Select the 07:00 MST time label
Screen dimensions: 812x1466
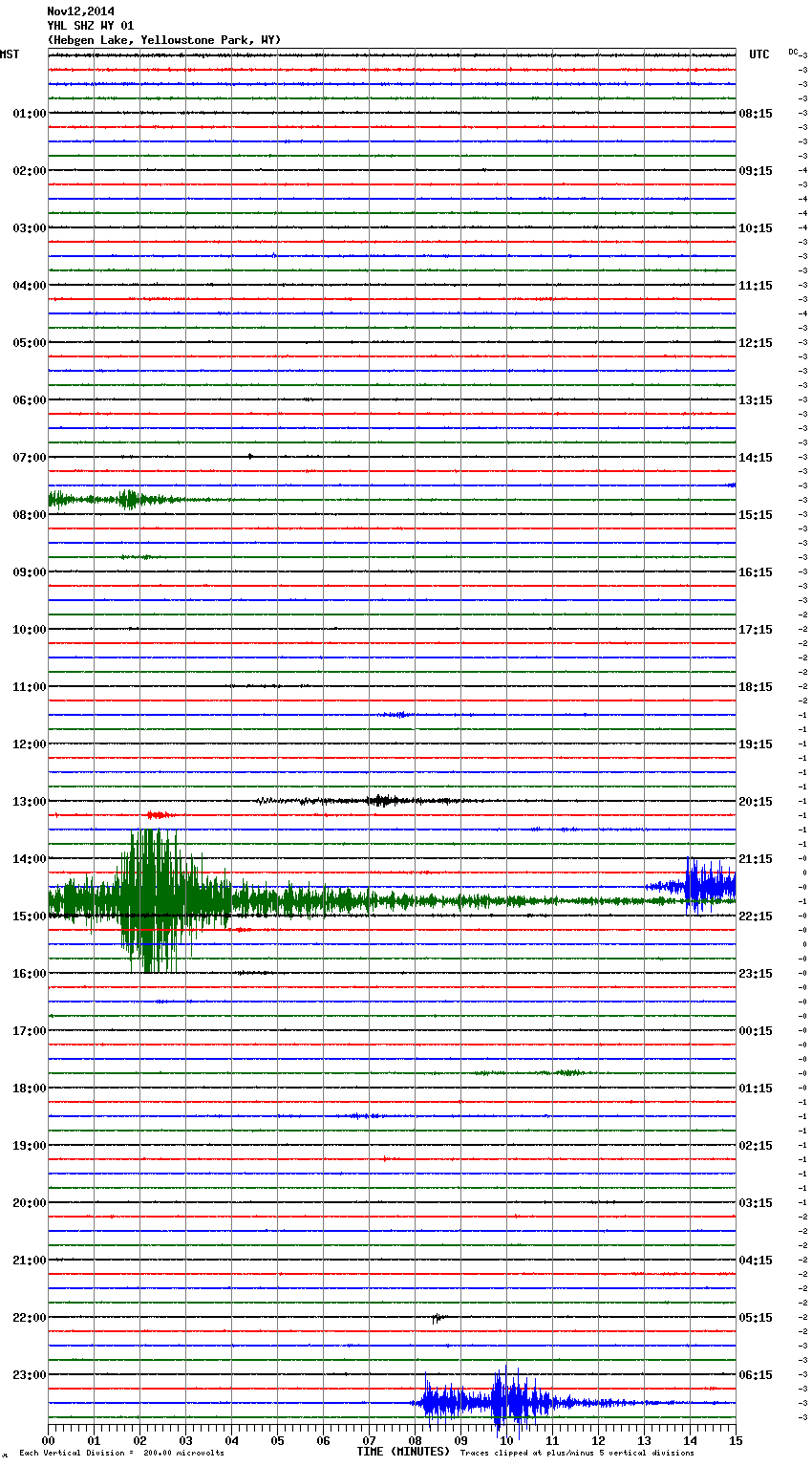[29, 458]
